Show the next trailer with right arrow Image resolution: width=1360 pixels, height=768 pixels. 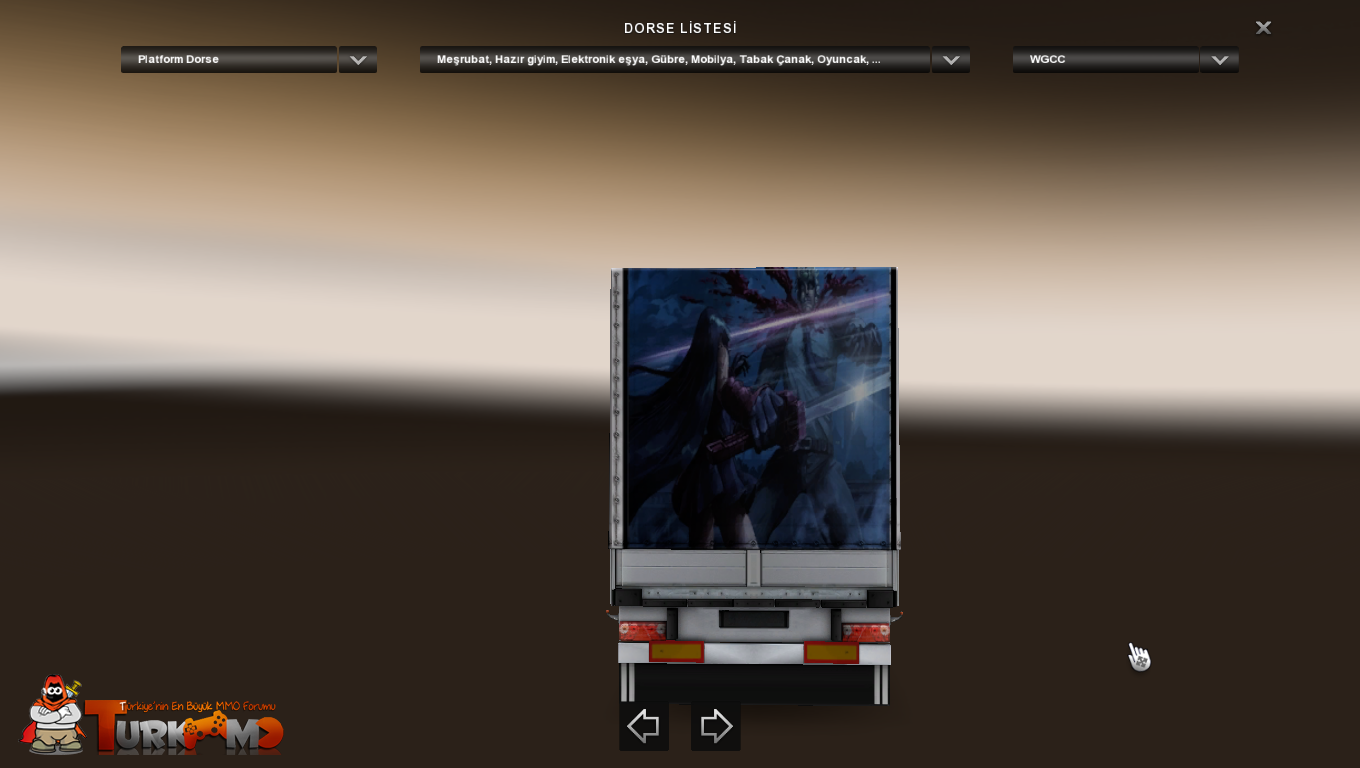[716, 726]
